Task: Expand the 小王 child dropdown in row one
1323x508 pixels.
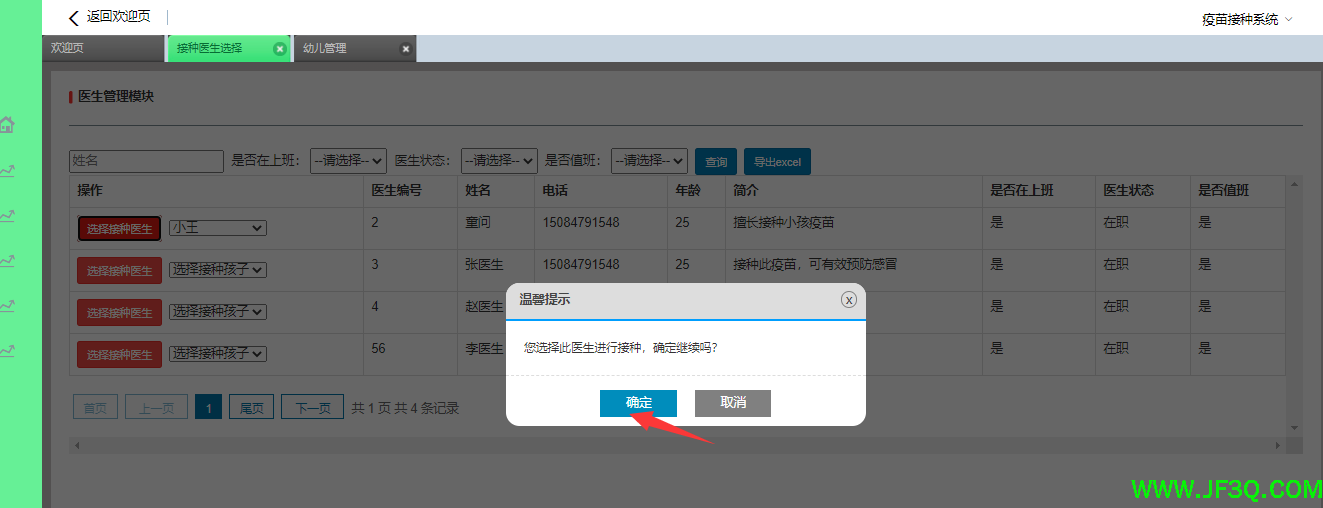Action: (x=217, y=228)
